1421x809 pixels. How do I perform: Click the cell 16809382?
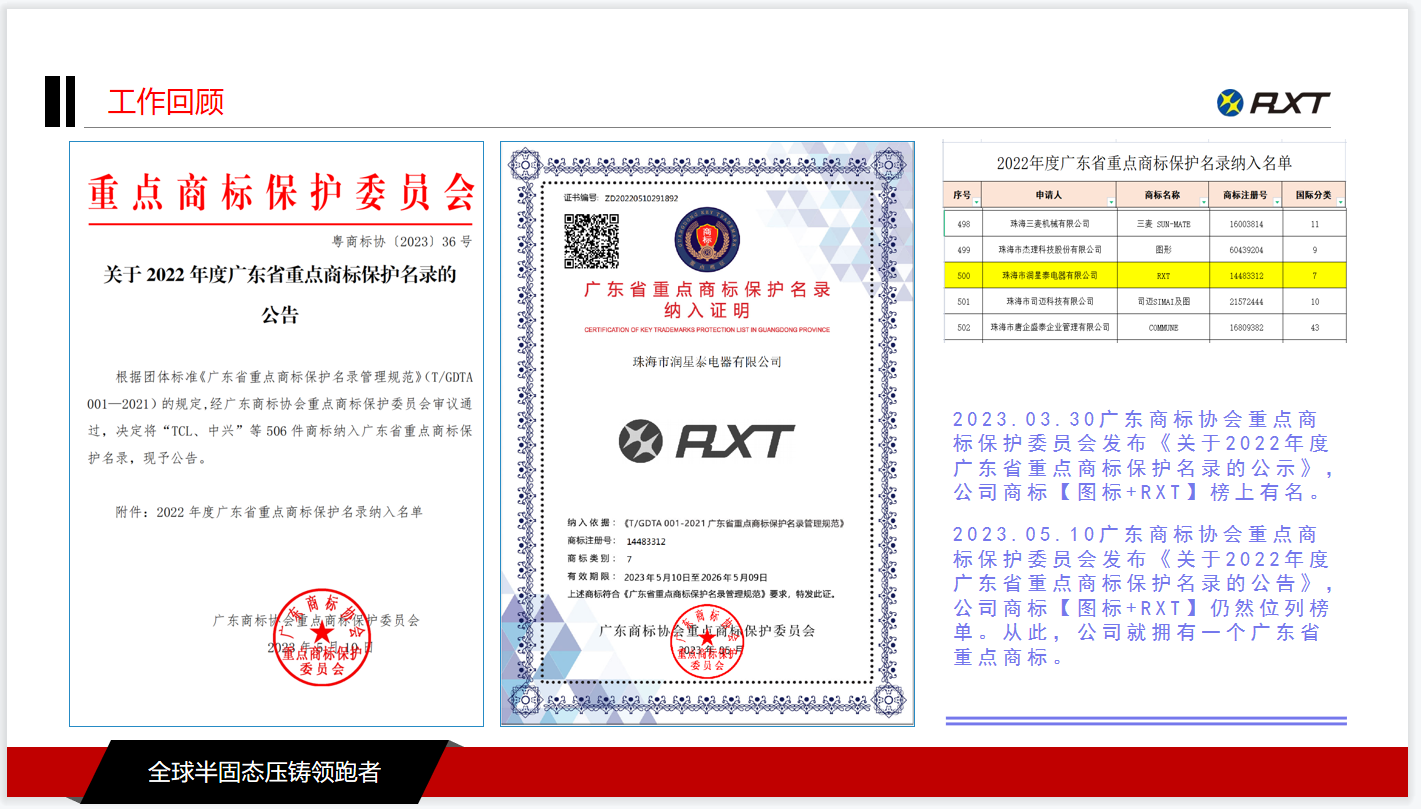(x=1246, y=327)
